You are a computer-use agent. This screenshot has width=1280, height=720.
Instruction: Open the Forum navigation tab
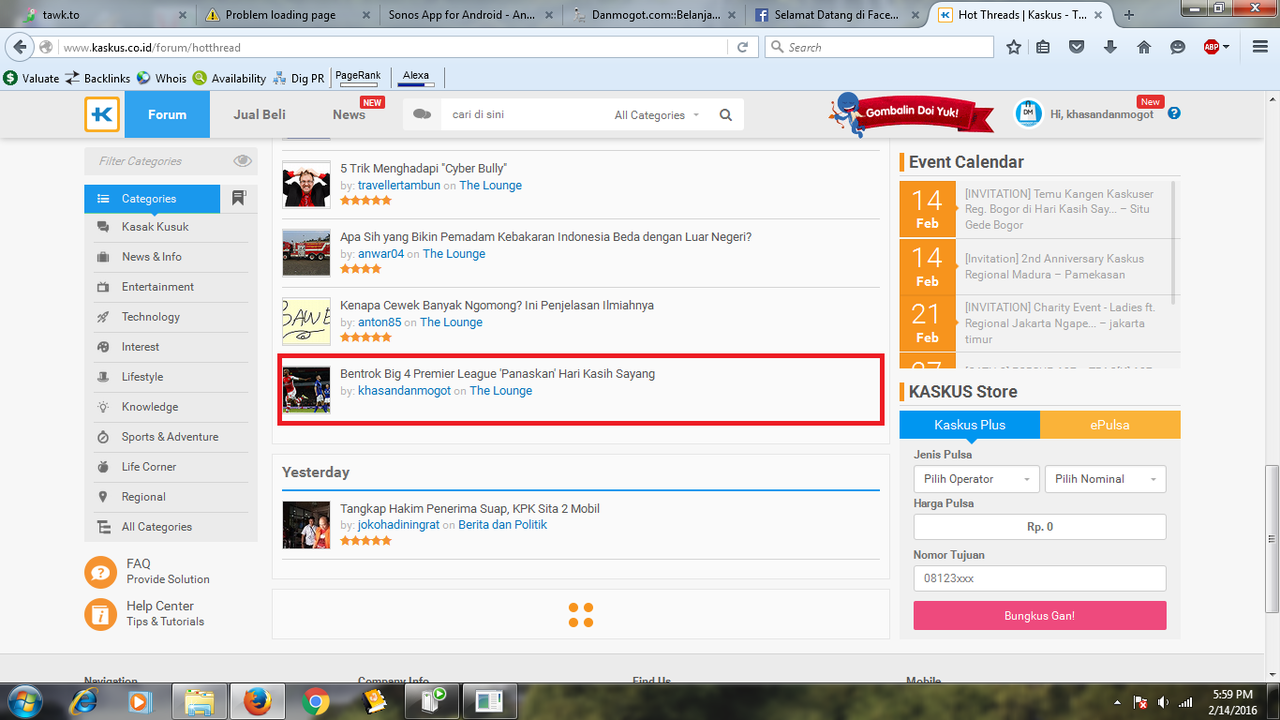tap(167, 114)
